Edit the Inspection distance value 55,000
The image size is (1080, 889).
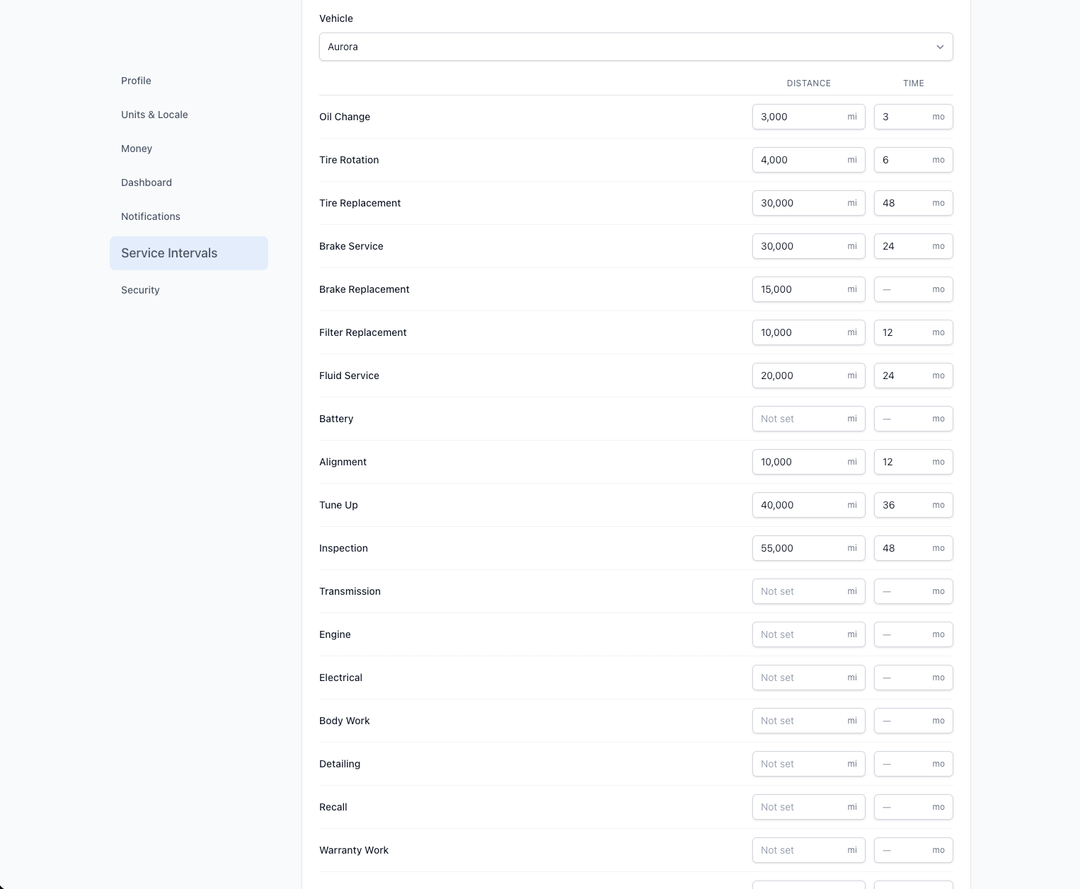click(800, 549)
